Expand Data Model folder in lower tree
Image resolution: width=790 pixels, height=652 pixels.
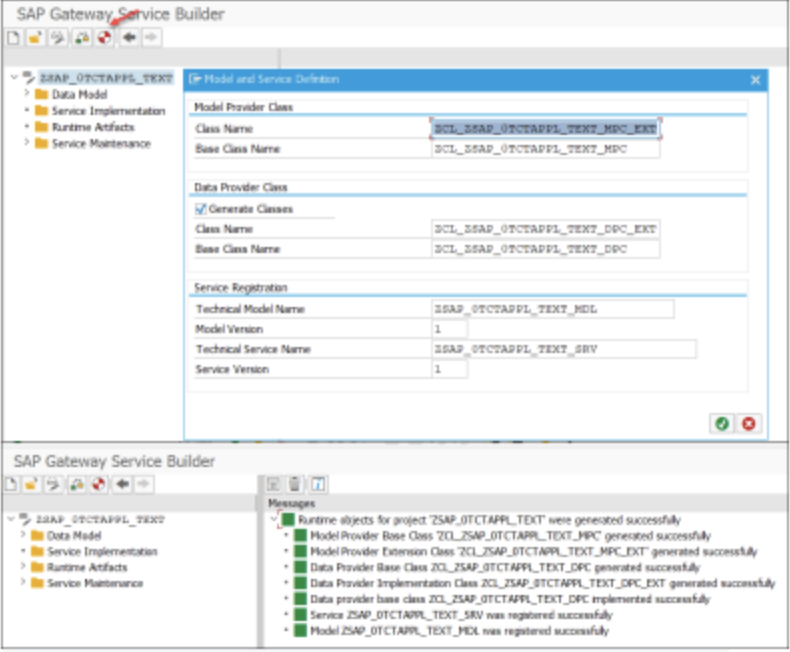tap(23, 535)
